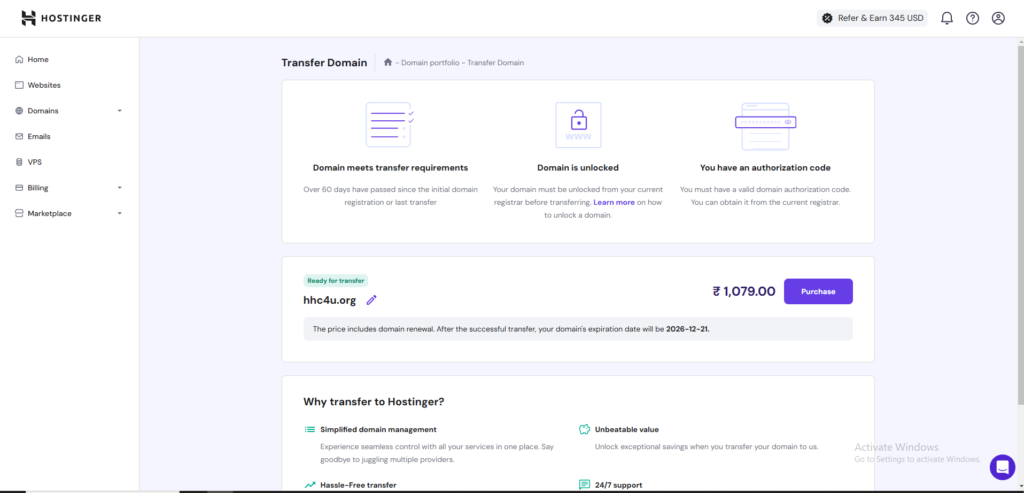Click the 24/7 support chat icon

tap(584, 485)
